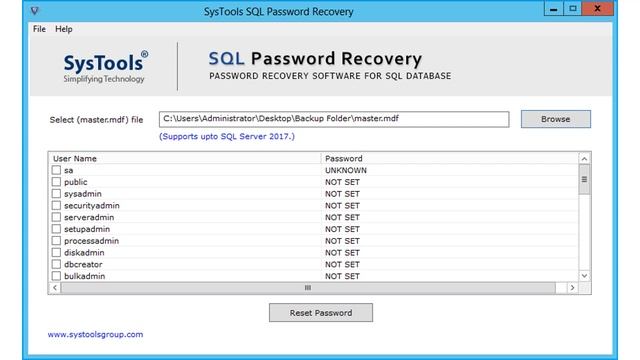Viewport: 640px width, 360px height.
Task: Click the horizontal scrollbar right arrow
Action: 572,288
